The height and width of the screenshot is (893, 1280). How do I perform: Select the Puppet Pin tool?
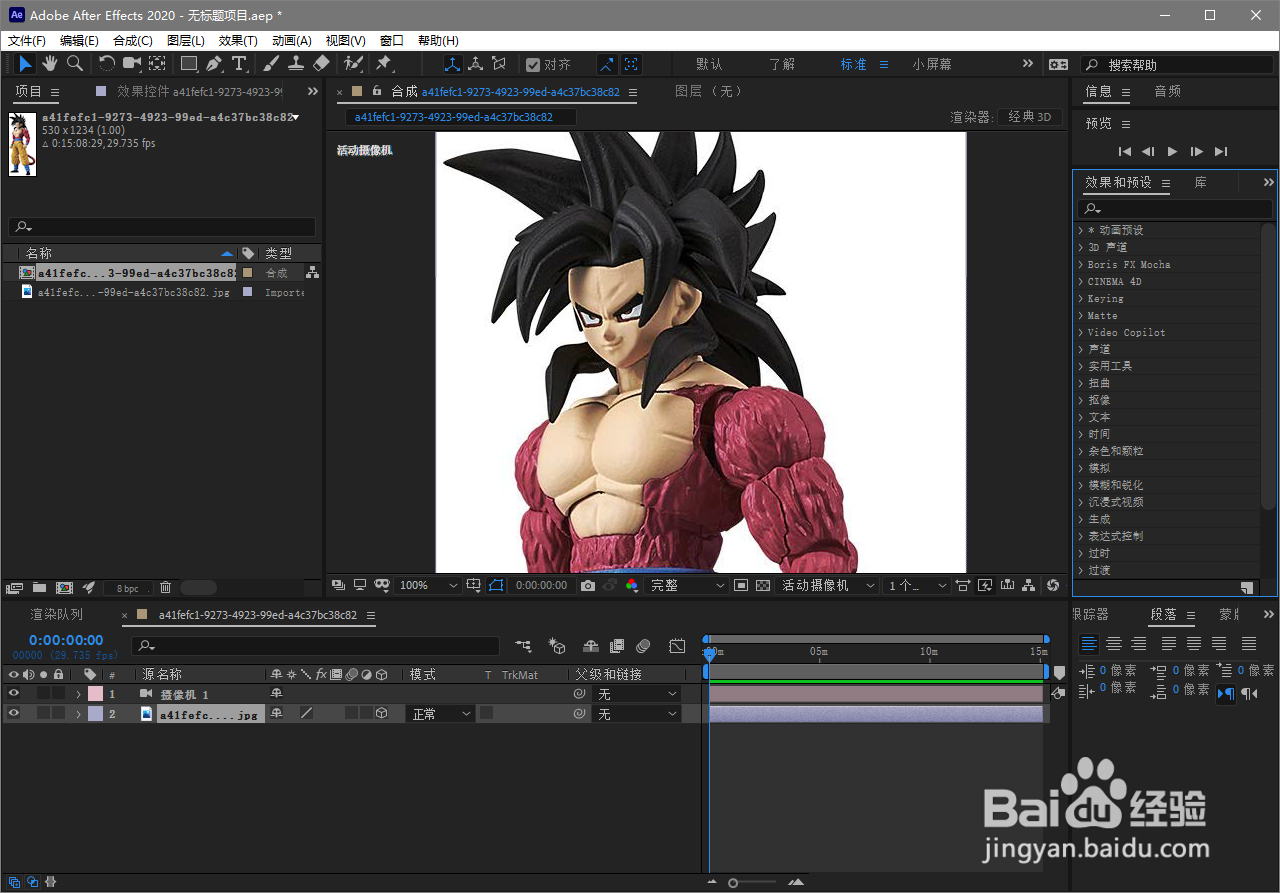click(x=383, y=64)
